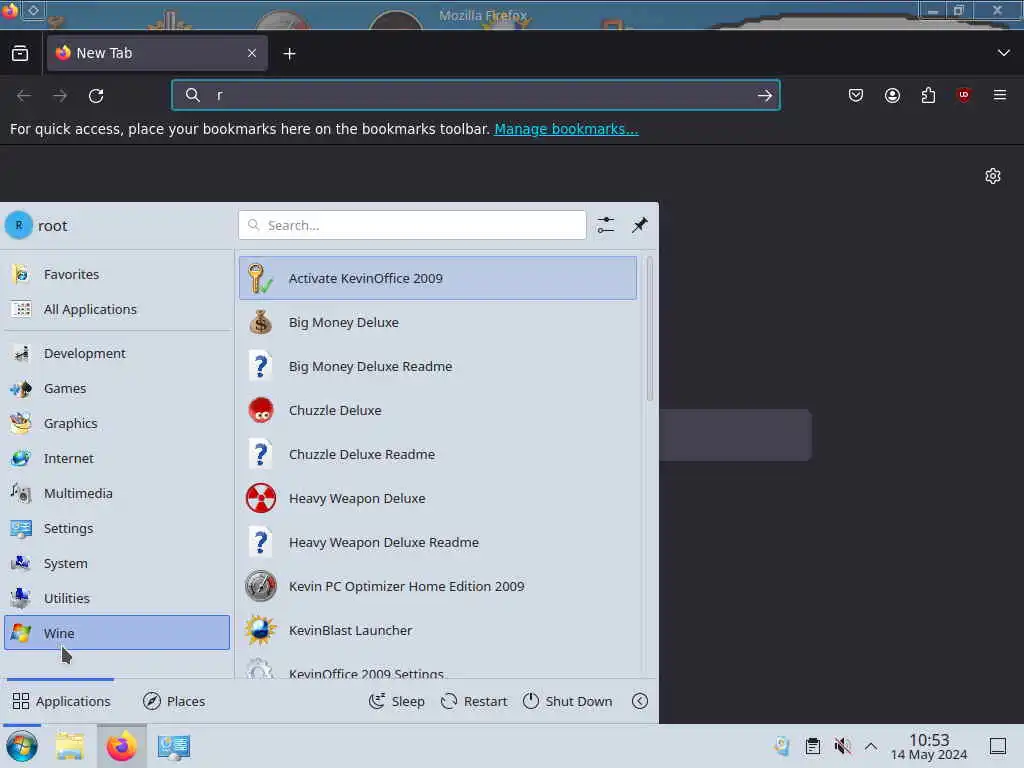Open a new Firefox tab
Image resolution: width=1024 pixels, height=768 pixels.
[289, 54]
